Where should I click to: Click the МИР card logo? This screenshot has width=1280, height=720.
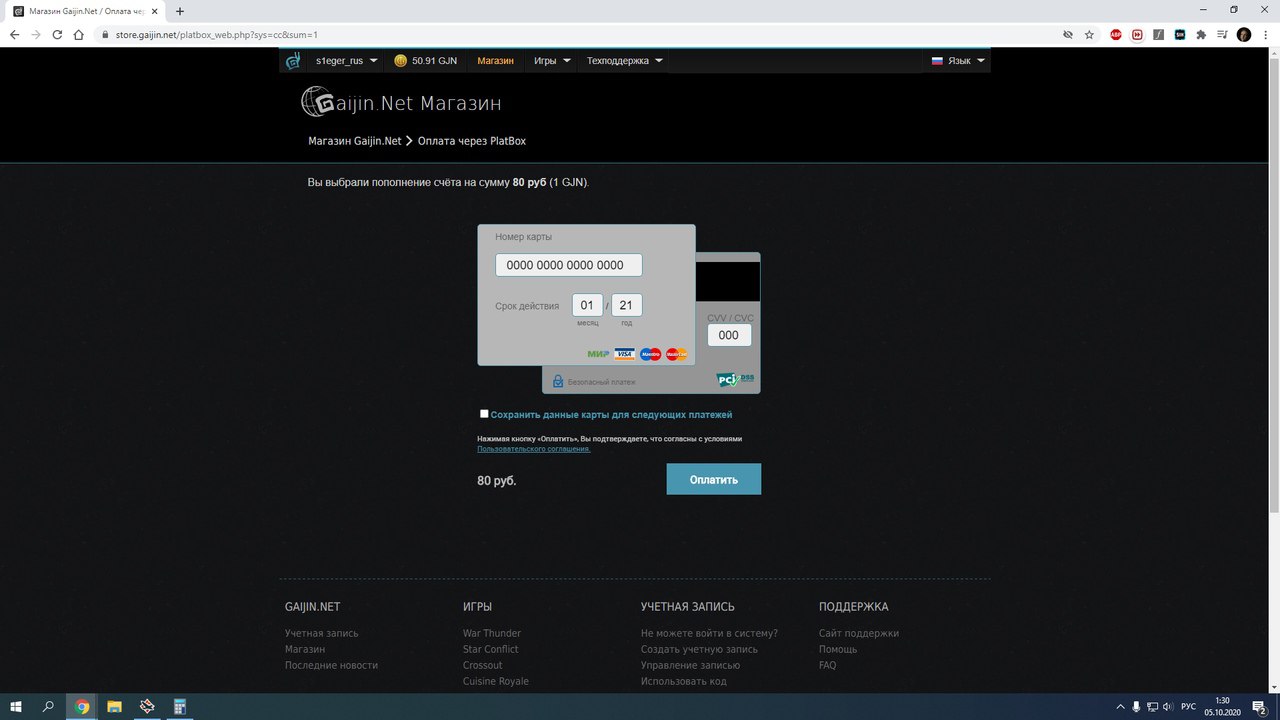[x=598, y=354]
